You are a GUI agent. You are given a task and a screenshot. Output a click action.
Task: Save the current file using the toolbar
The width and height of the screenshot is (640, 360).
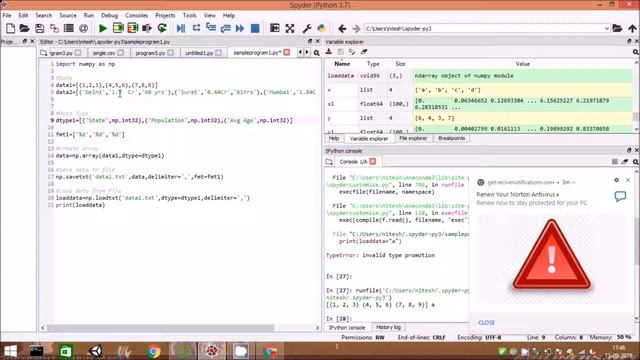(x=39, y=28)
